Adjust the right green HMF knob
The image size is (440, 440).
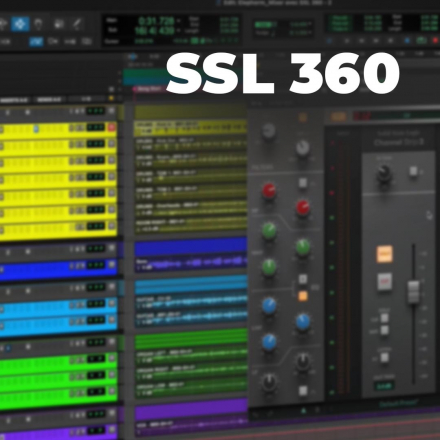tap(303, 247)
